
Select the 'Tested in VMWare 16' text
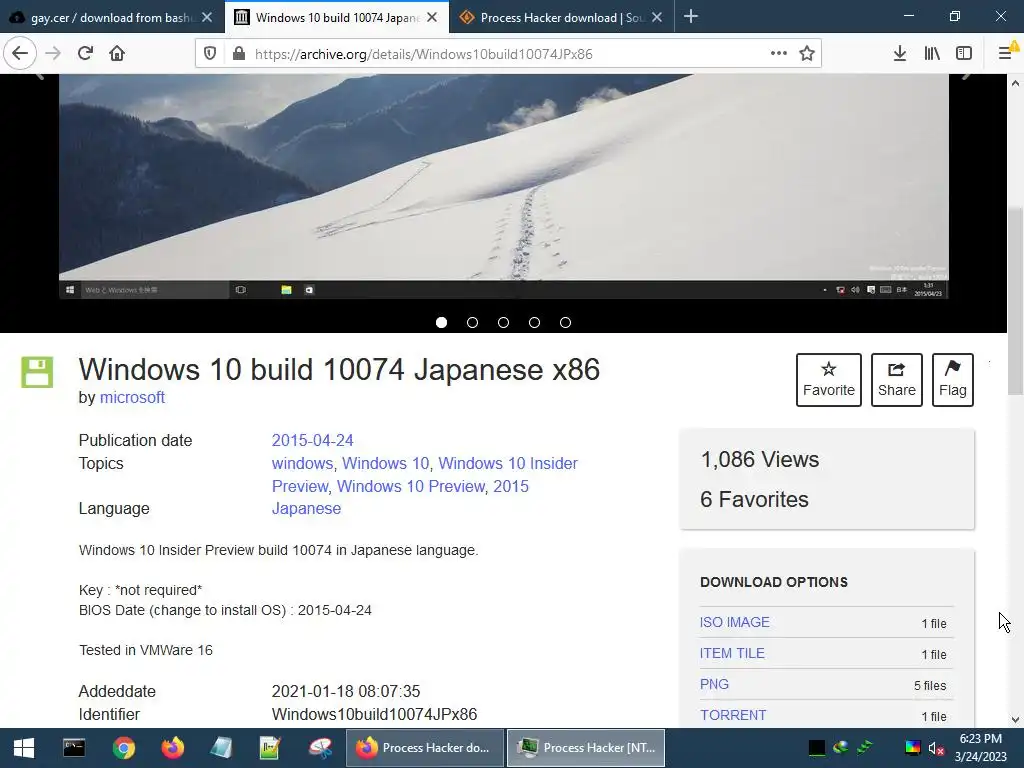146,650
